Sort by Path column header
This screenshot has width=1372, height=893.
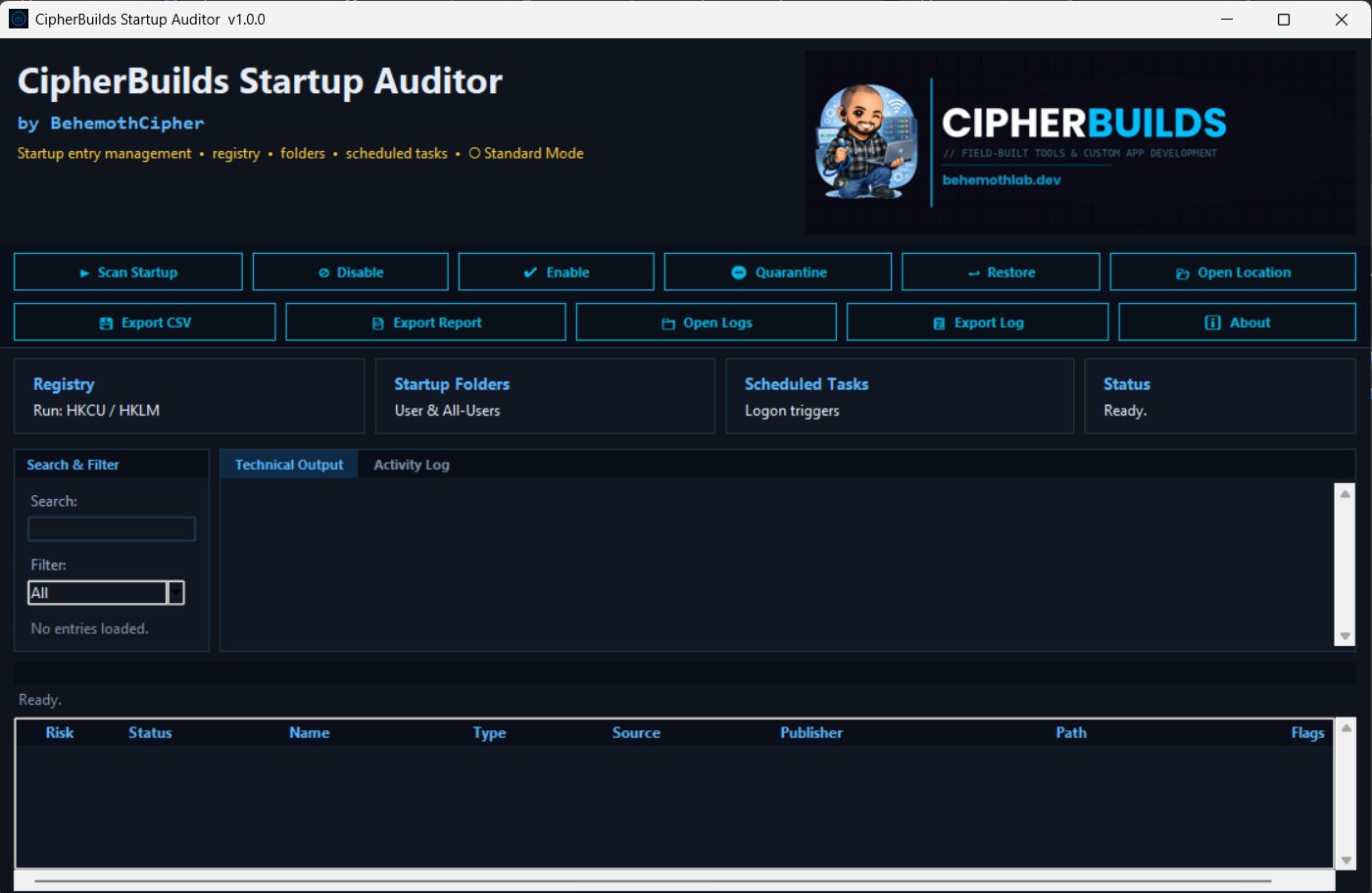point(1070,732)
